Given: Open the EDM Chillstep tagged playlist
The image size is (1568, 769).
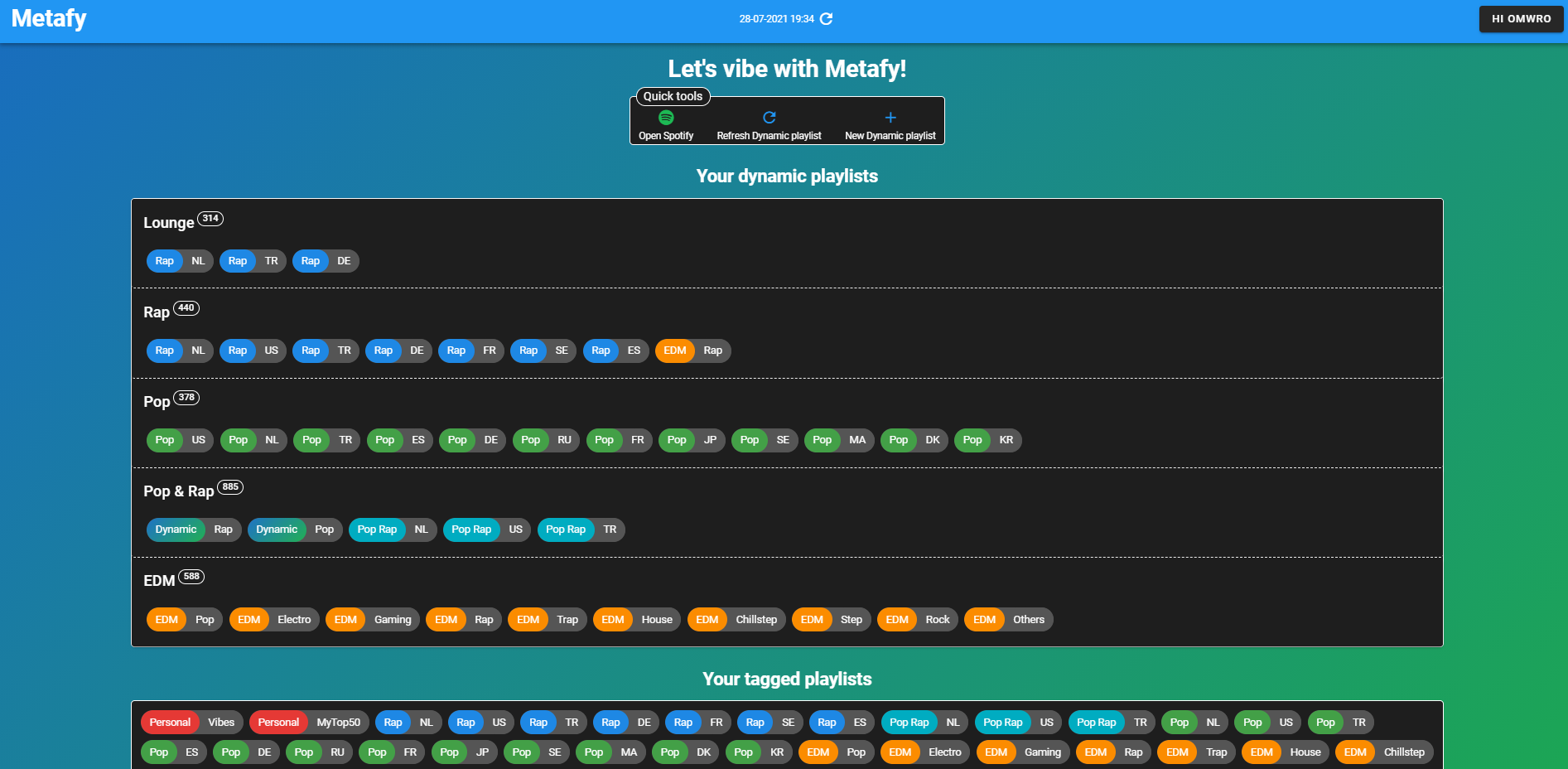Looking at the screenshot, I should (1384, 752).
